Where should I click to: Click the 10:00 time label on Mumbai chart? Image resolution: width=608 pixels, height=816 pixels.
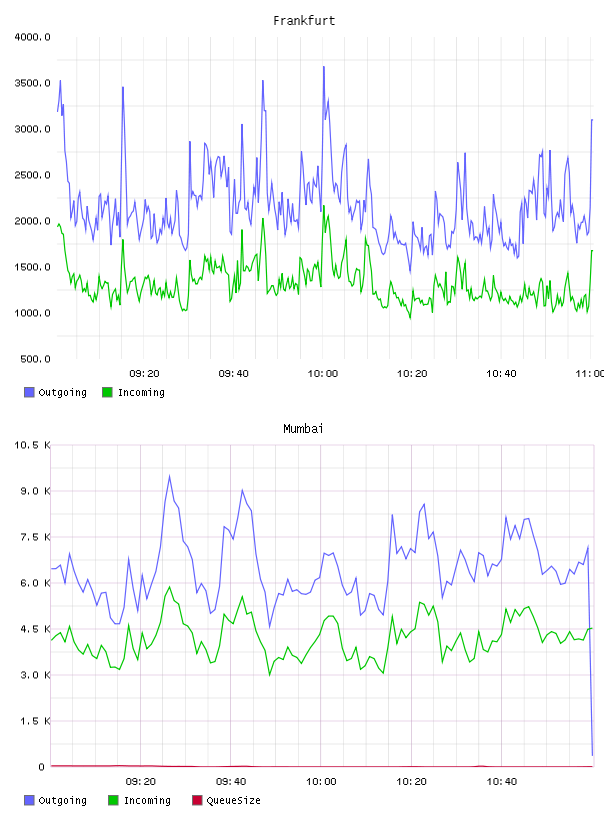click(x=321, y=782)
